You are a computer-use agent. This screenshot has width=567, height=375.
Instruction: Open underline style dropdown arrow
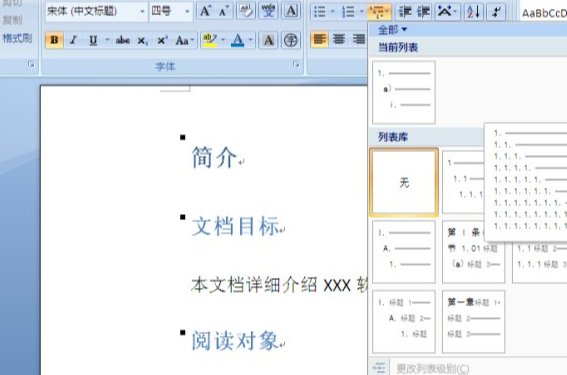pos(107,40)
